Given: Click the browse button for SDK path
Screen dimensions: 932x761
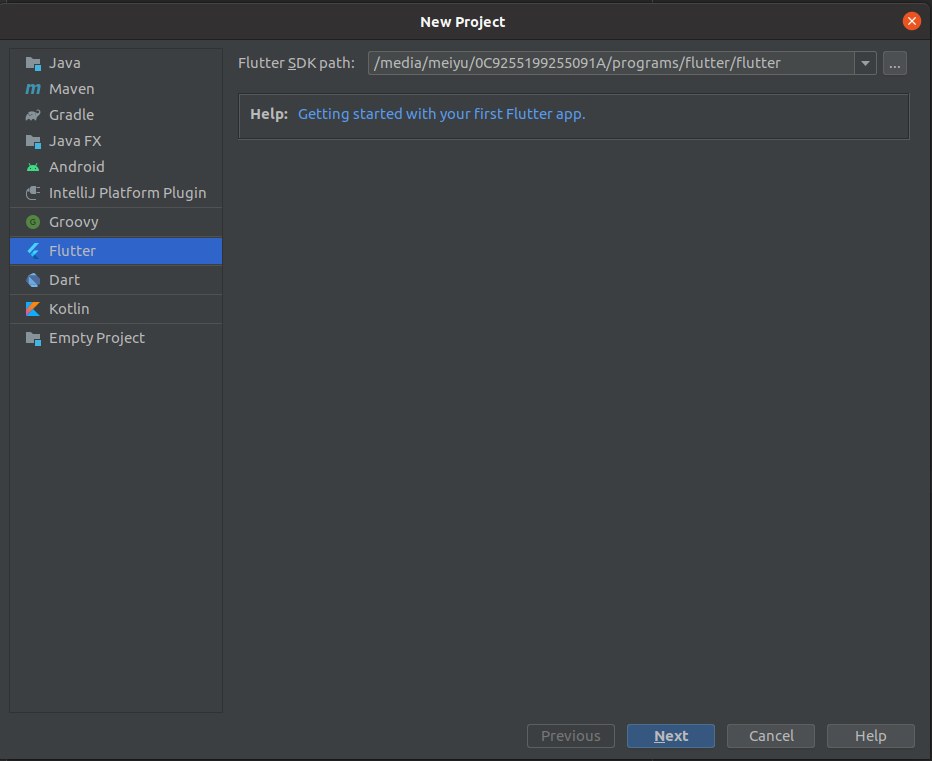Looking at the screenshot, I should point(894,63).
